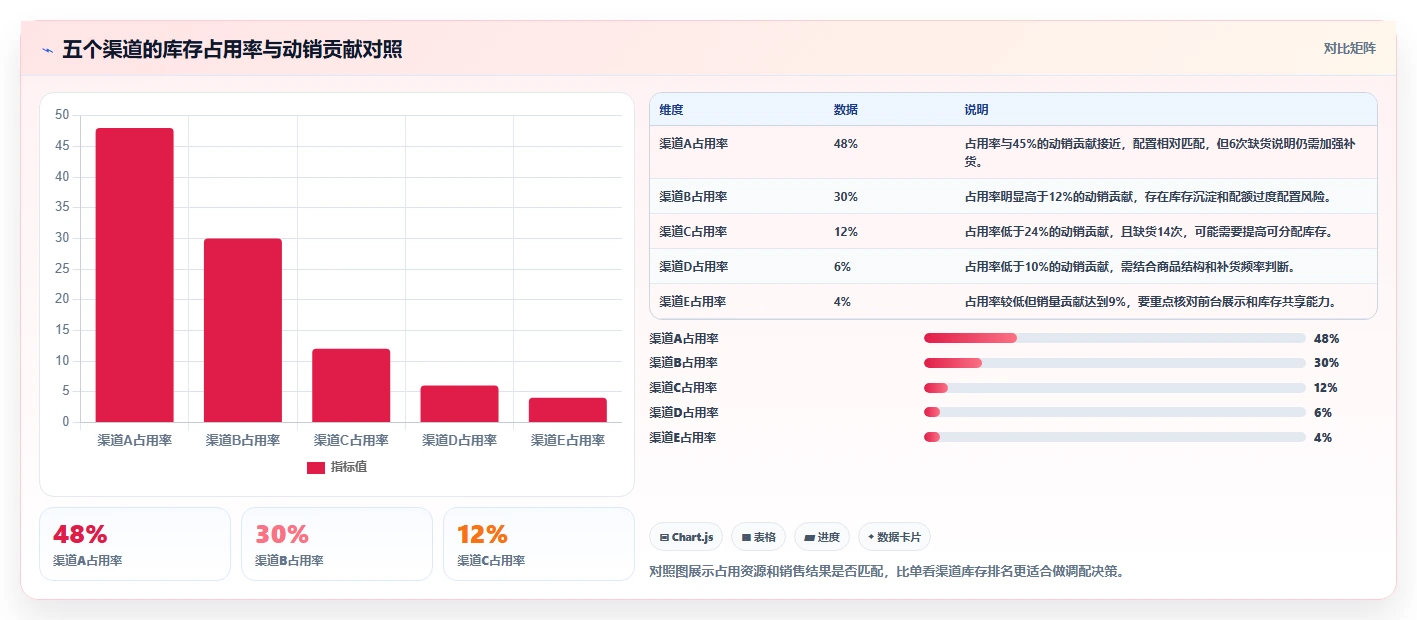Click the 30% value in the table

(x=845, y=197)
